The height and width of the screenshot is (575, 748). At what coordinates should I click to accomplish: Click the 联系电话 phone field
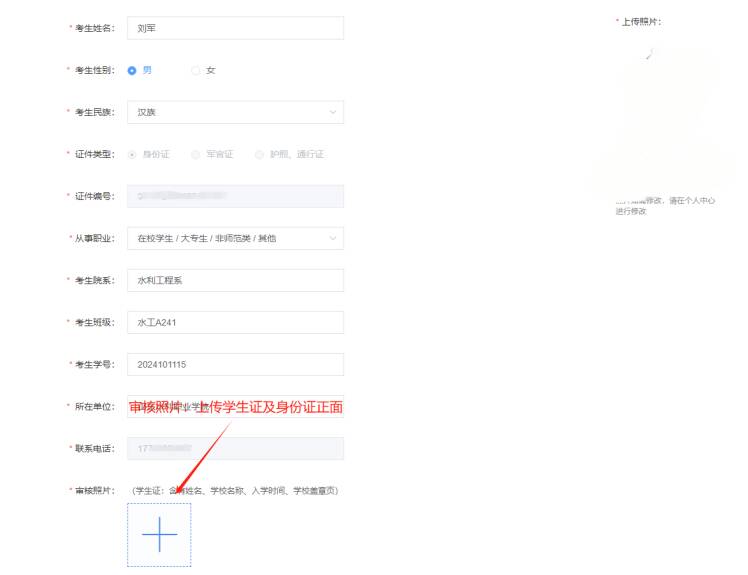235,449
